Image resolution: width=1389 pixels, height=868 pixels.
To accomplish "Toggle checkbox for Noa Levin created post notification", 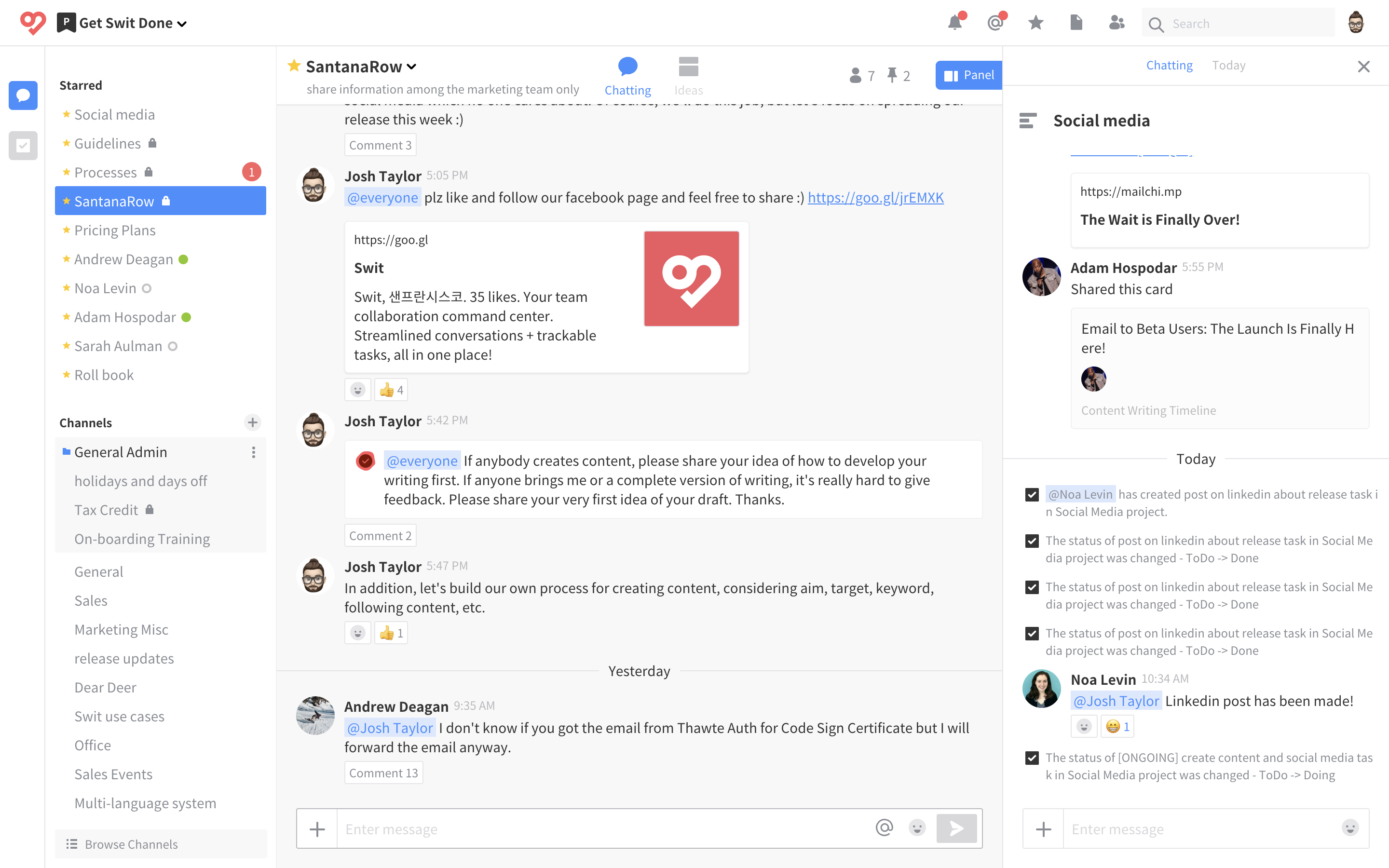I will click(x=1032, y=495).
